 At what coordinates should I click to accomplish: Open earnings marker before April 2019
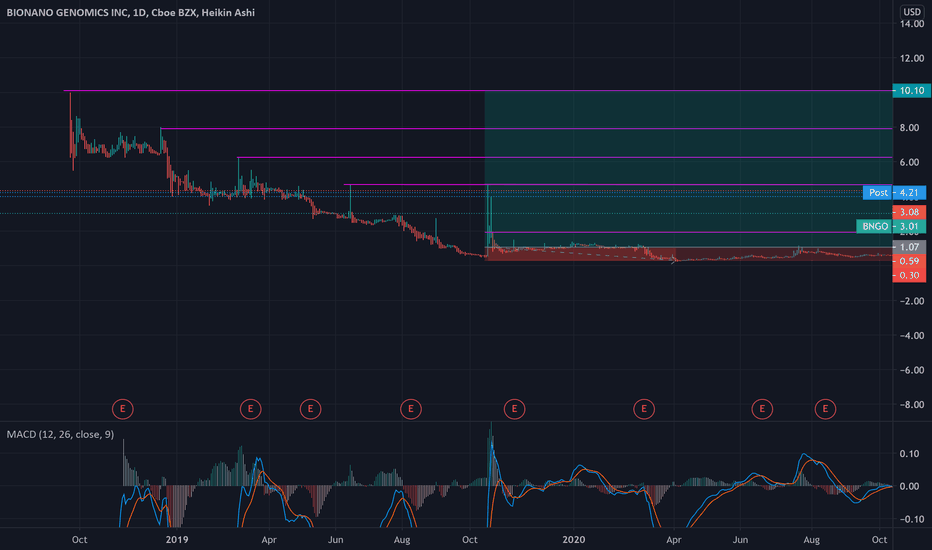point(250,409)
